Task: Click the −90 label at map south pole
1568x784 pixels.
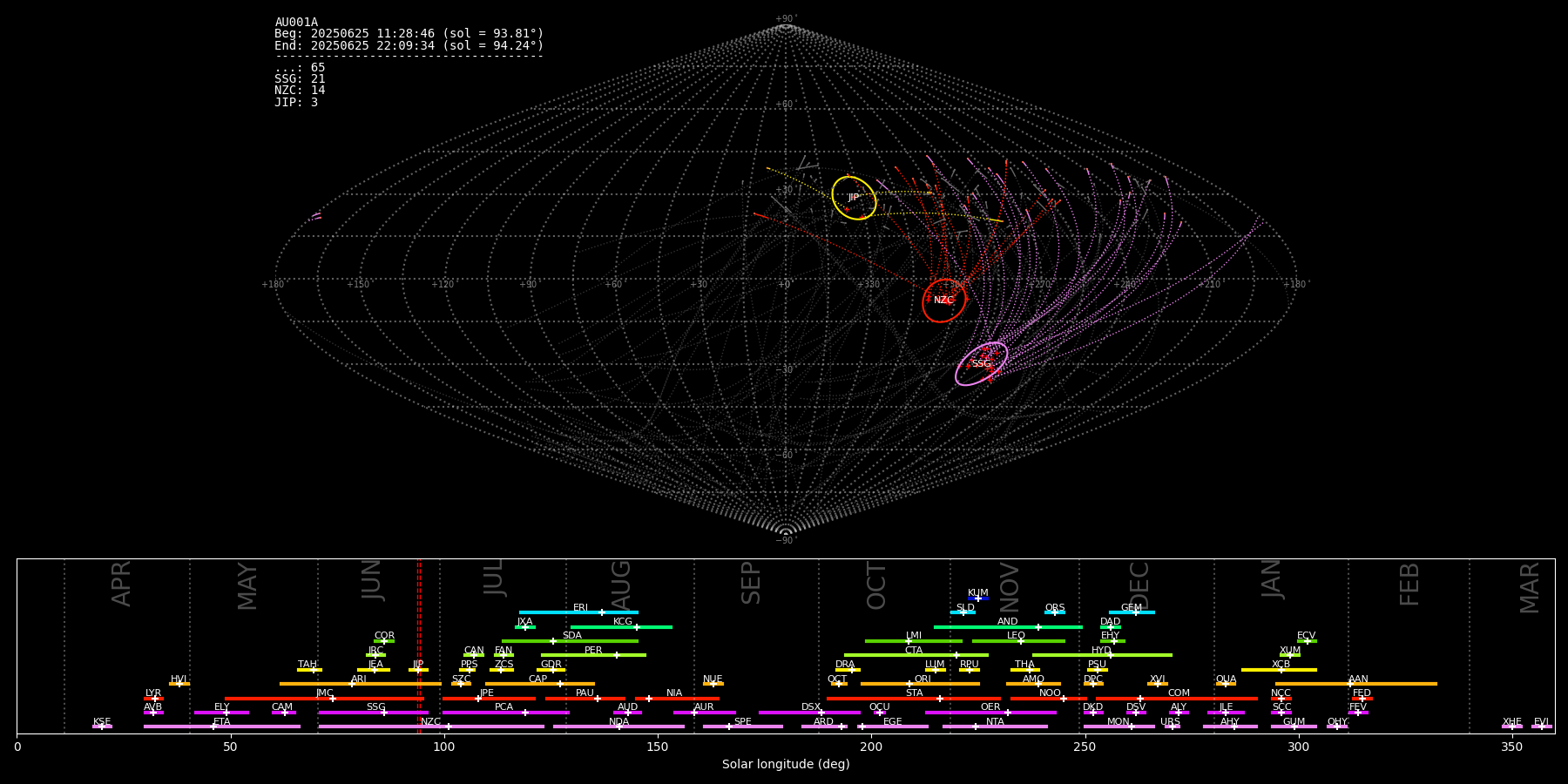Action: 786,541
